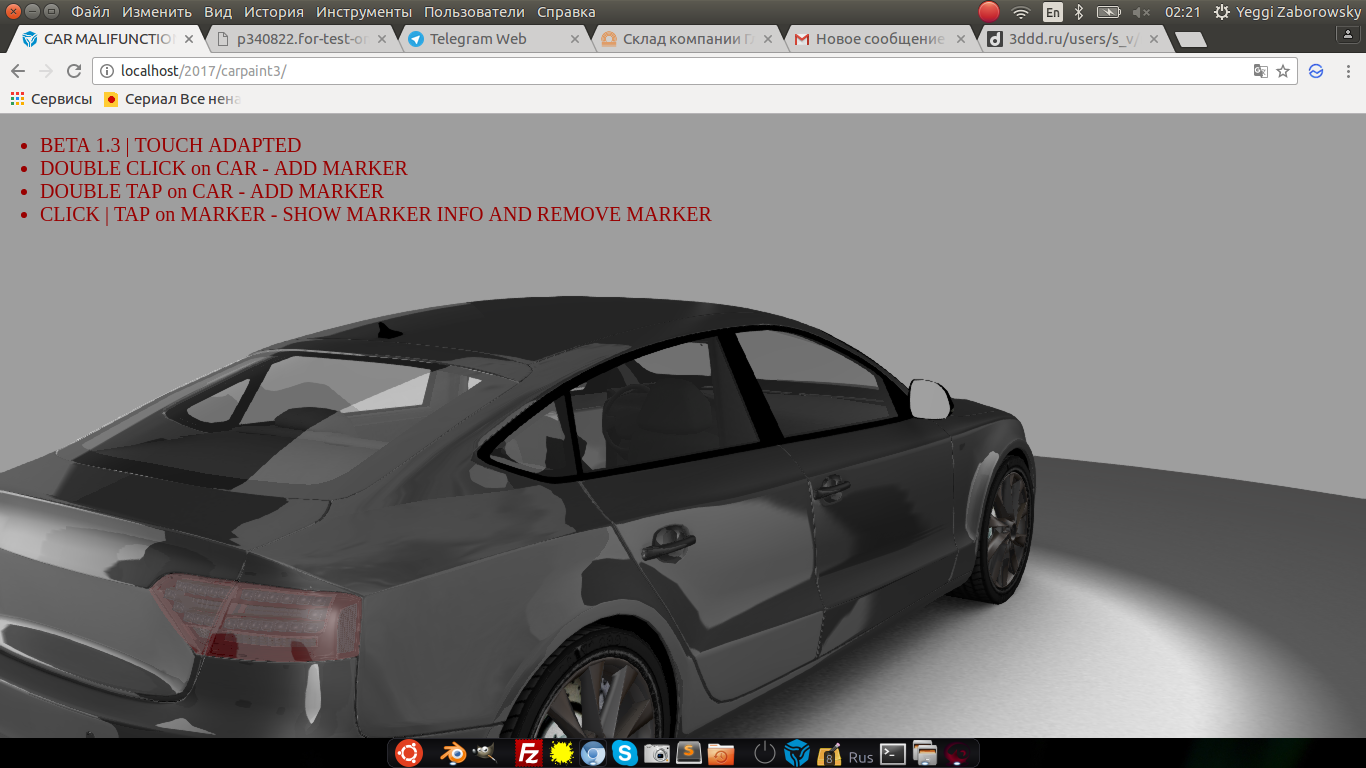Open the Wi-Fi network indicator
Viewport: 1366px width, 768px height.
(1021, 12)
